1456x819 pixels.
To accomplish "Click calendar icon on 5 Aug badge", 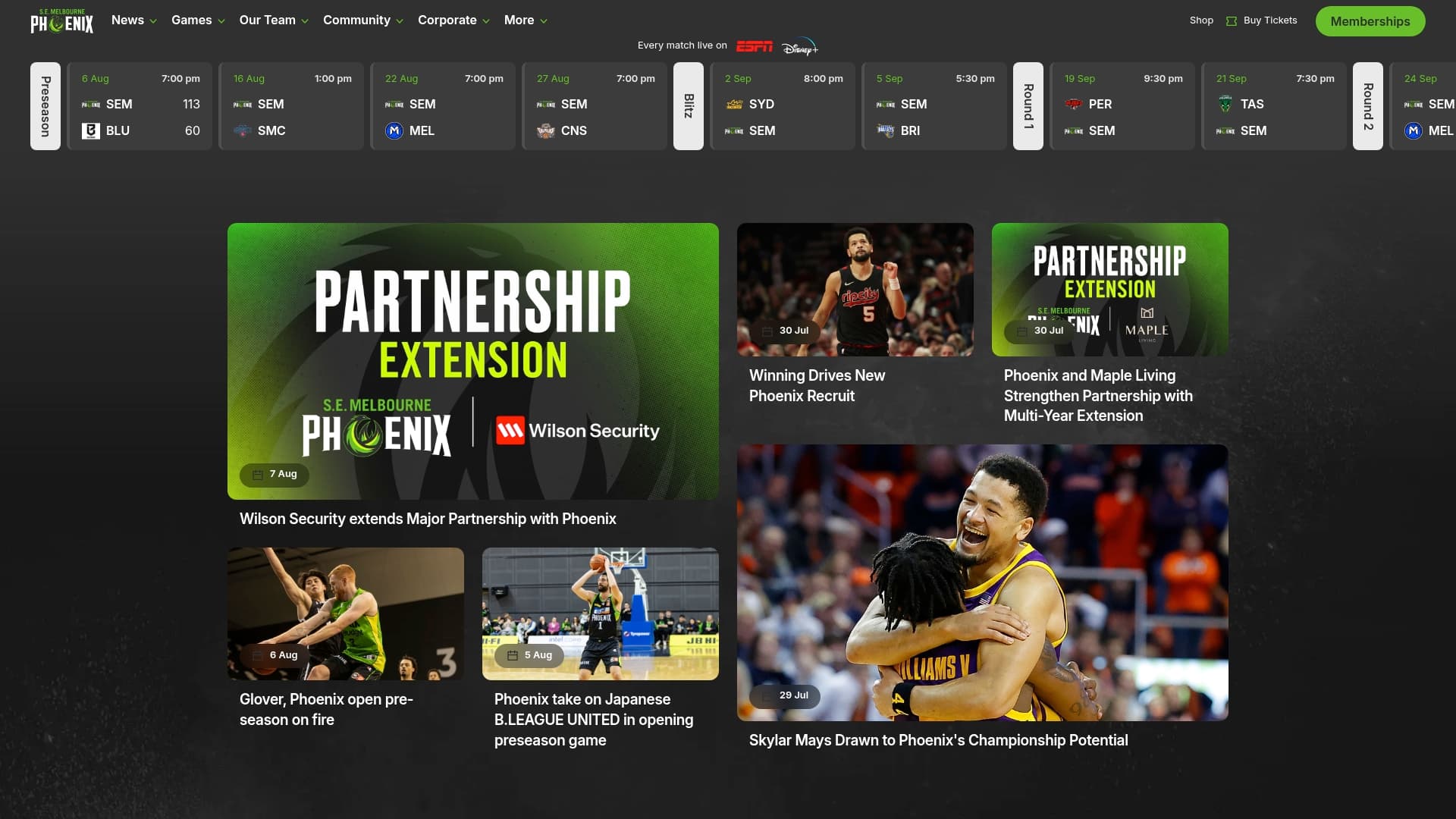I will coord(513,656).
